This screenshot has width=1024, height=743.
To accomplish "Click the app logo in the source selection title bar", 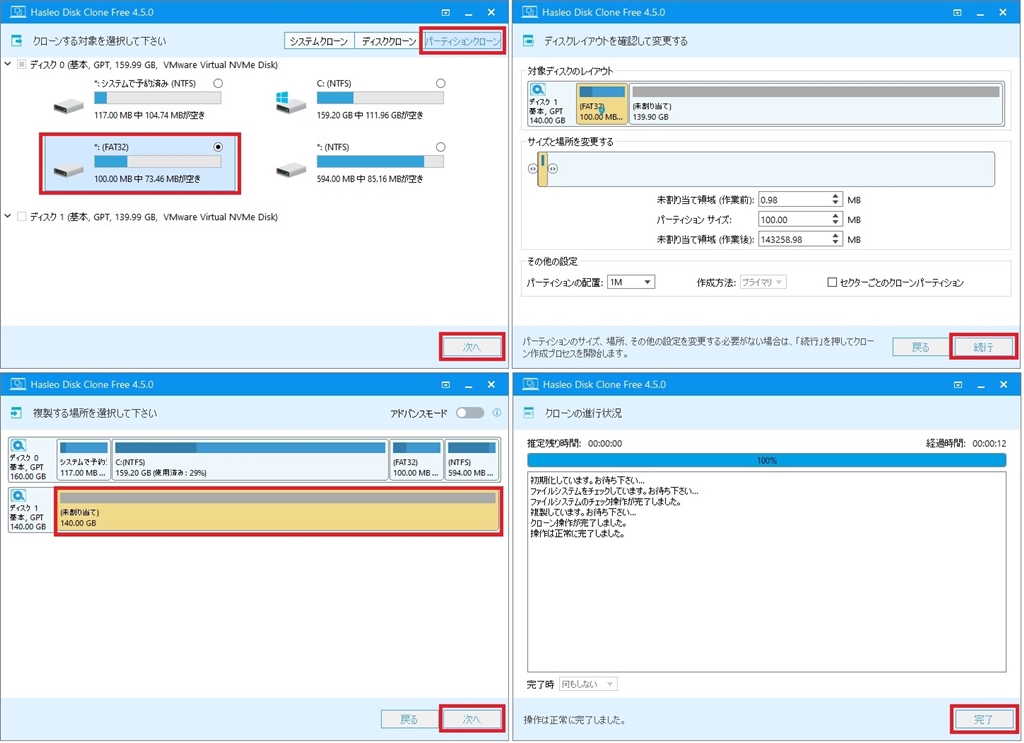I will click(18, 12).
